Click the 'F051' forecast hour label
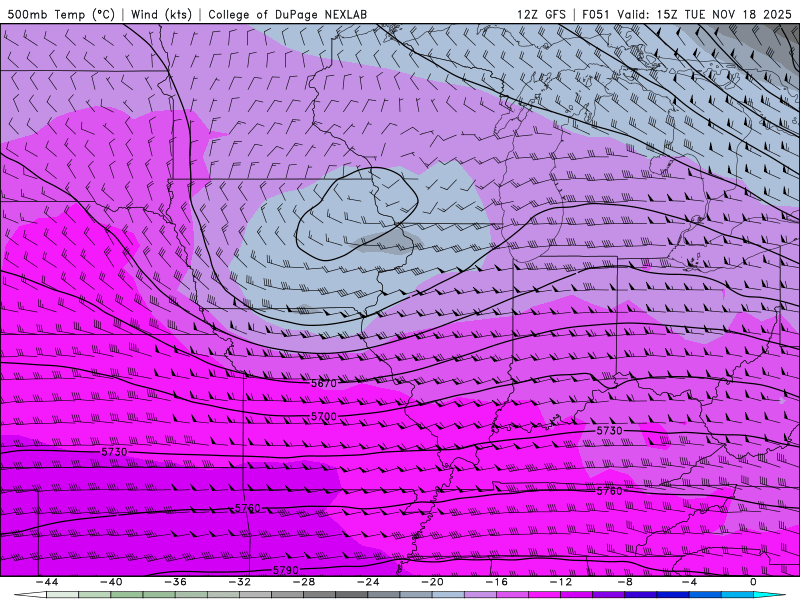Screen dimensions: 800x600 tap(596, 14)
